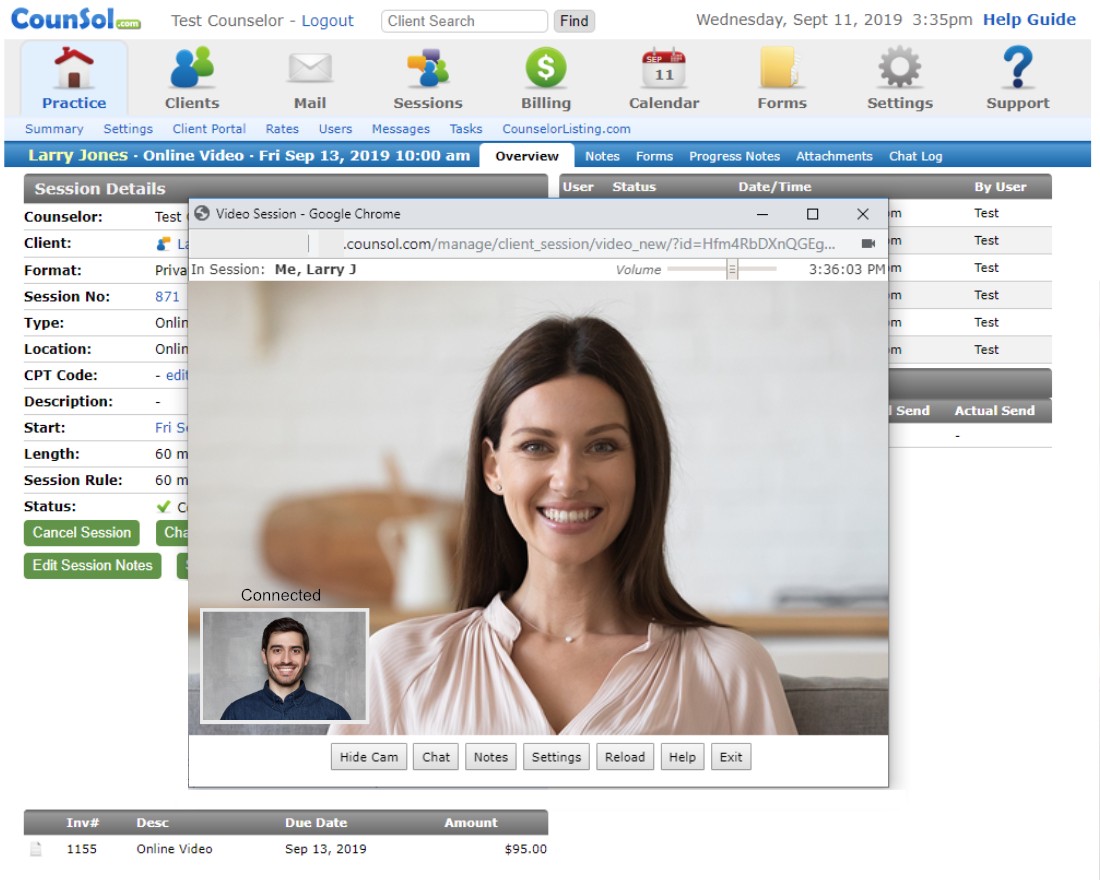The width and height of the screenshot is (1100, 880).
Task: Maximize the Video Session window
Action: [x=812, y=214]
